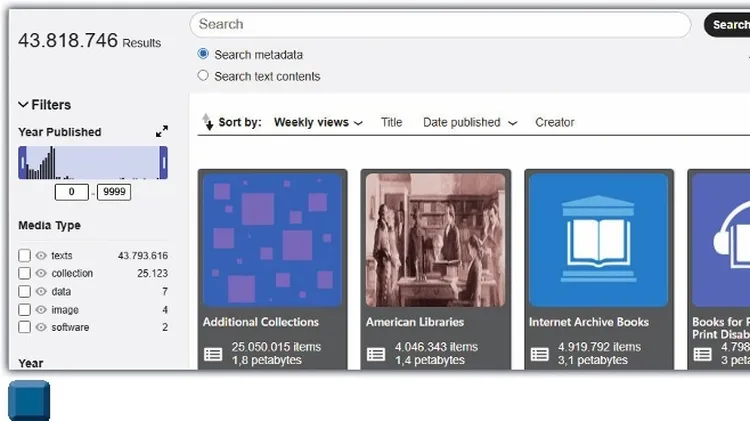Toggle the eye icon for image
Viewport: 750px width, 421px height.
(x=41, y=310)
